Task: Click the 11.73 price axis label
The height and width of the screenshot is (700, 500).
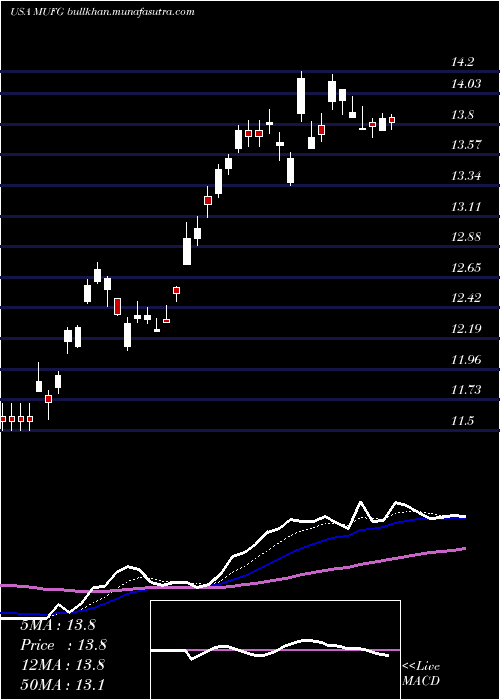Action: point(466,390)
